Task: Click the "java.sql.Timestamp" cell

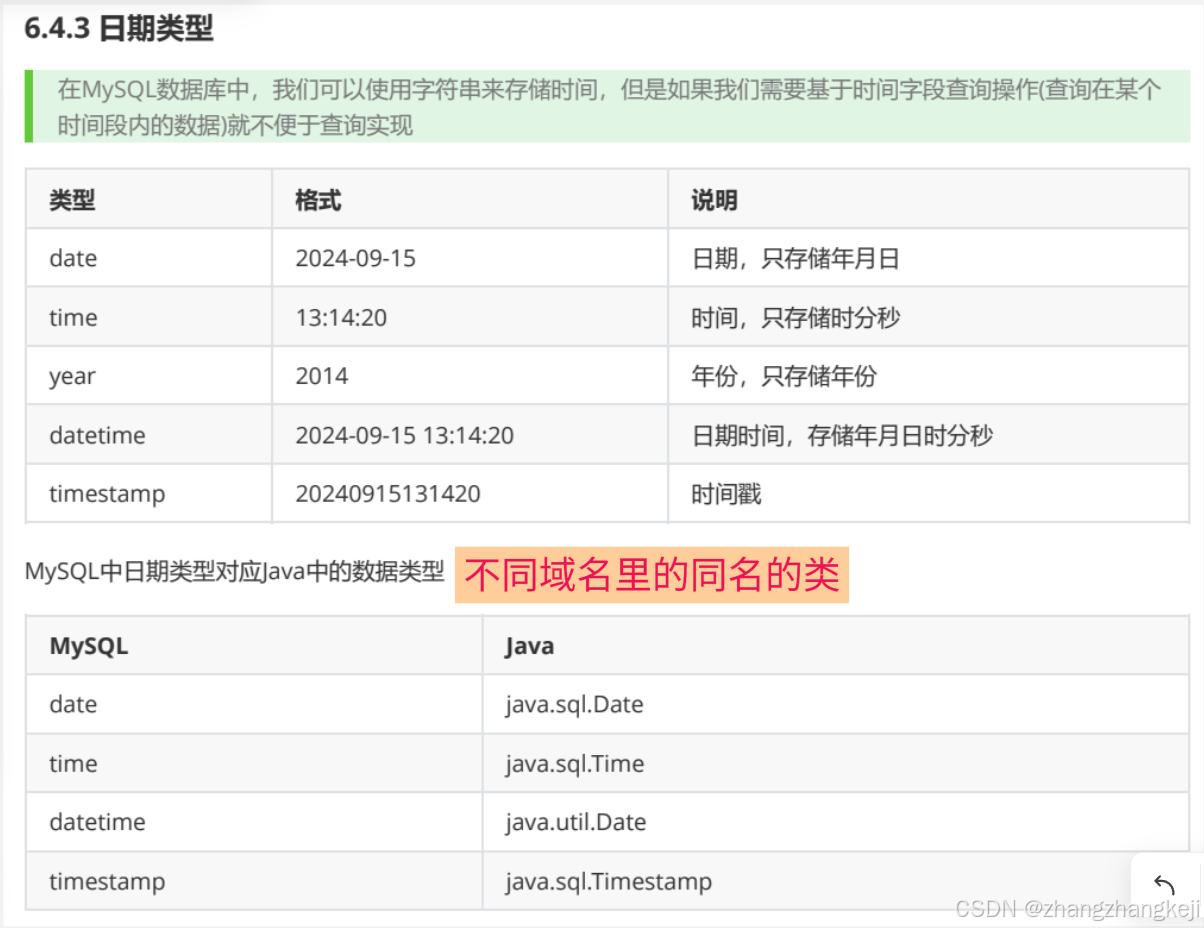Action: [836, 881]
